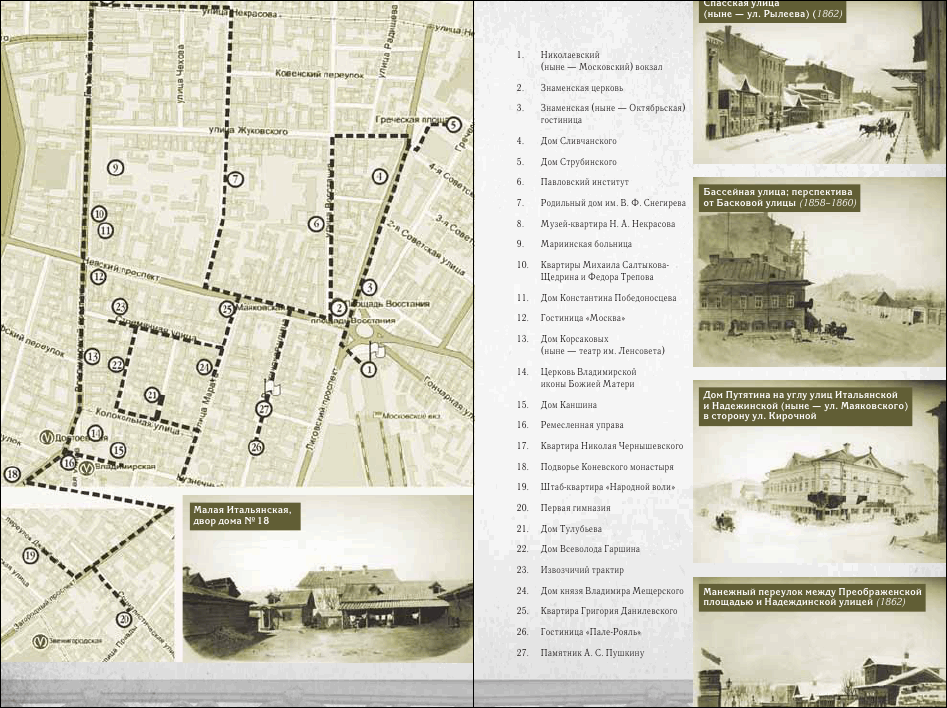Image resolution: width=947 pixels, height=708 pixels.
Task: Click the 'Ковенский переулок' street label
Action: 319,74
